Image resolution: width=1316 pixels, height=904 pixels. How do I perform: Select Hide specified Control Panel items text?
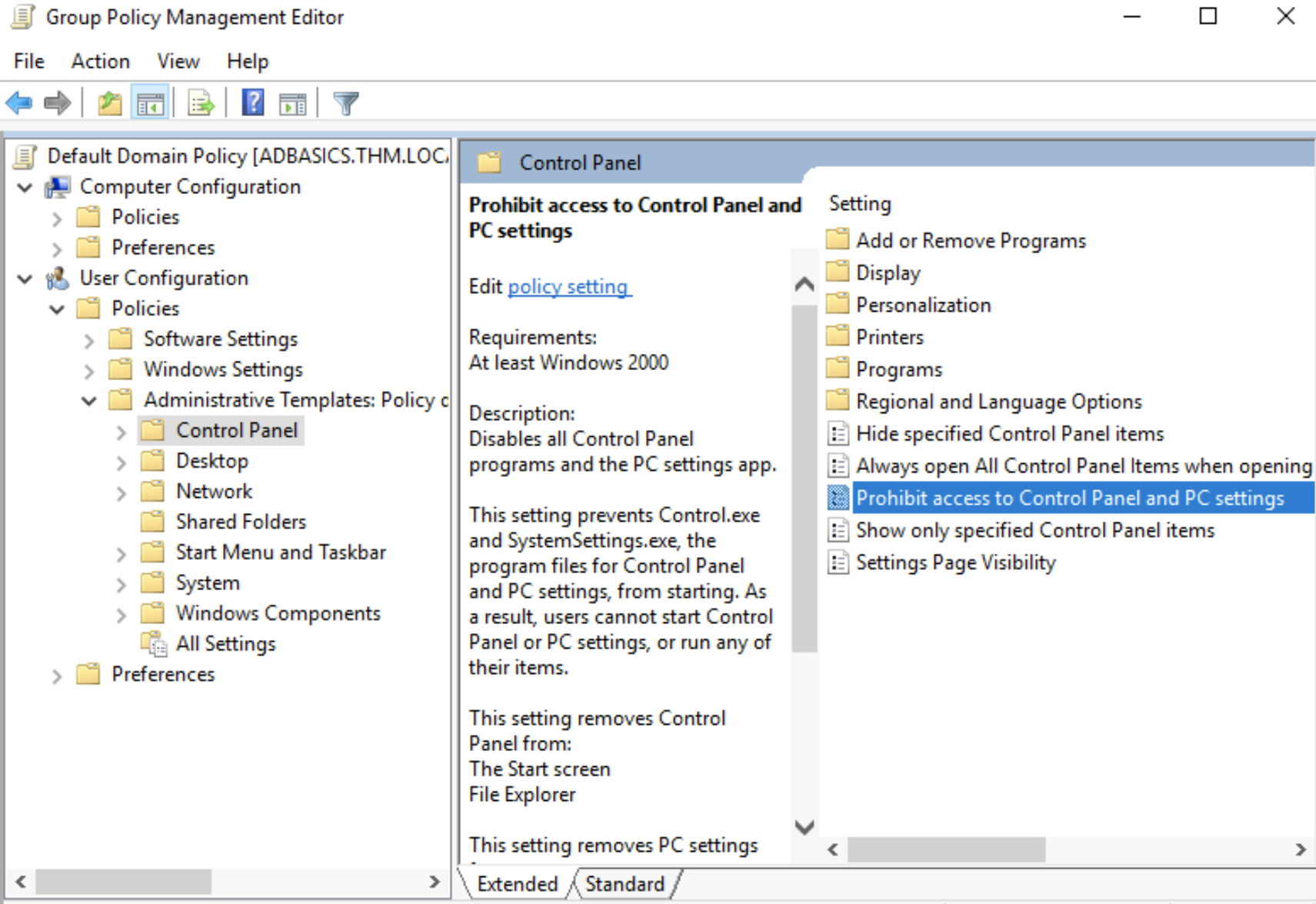click(x=1010, y=434)
